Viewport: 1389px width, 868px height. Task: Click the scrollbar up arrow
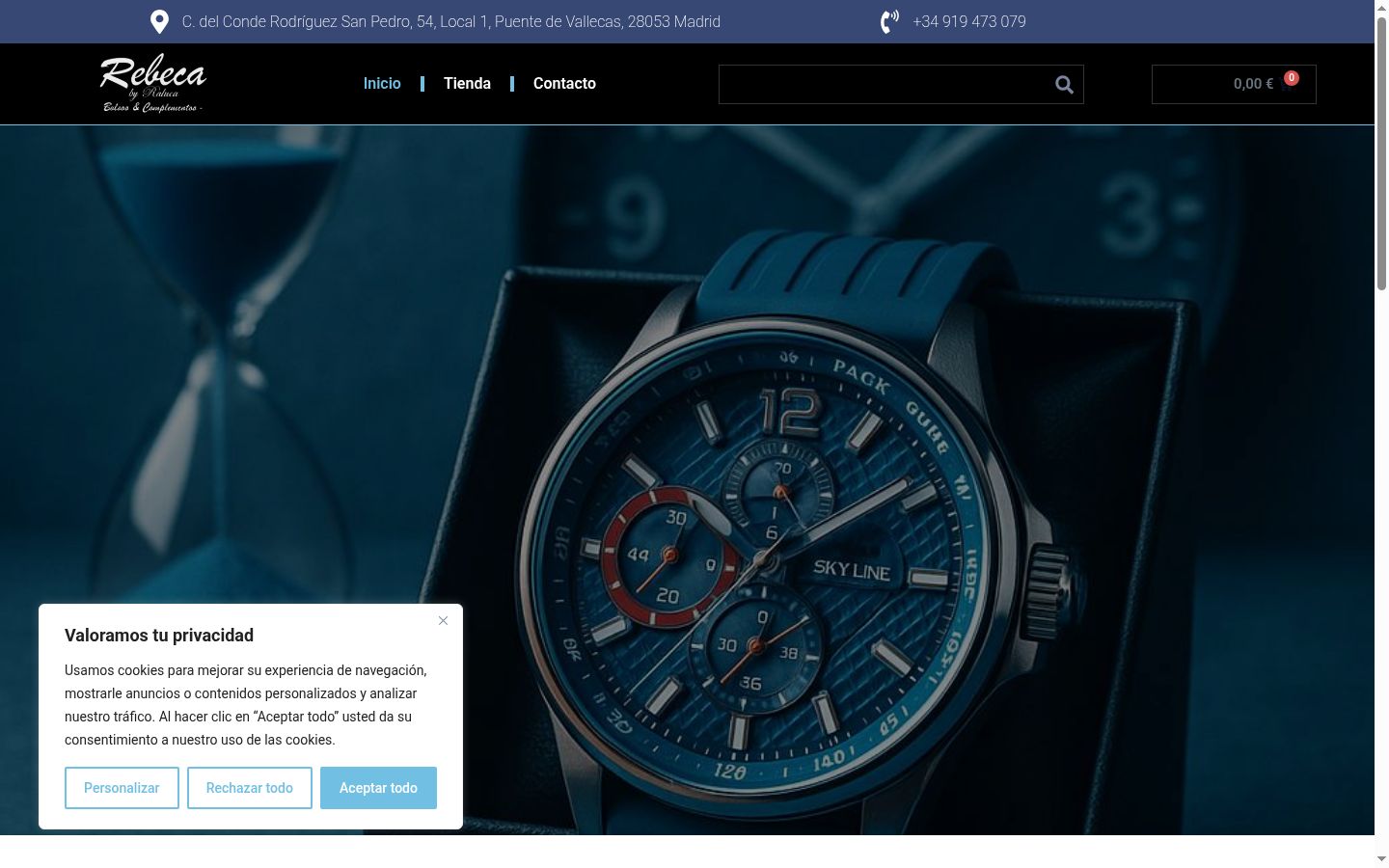[1381, 8]
